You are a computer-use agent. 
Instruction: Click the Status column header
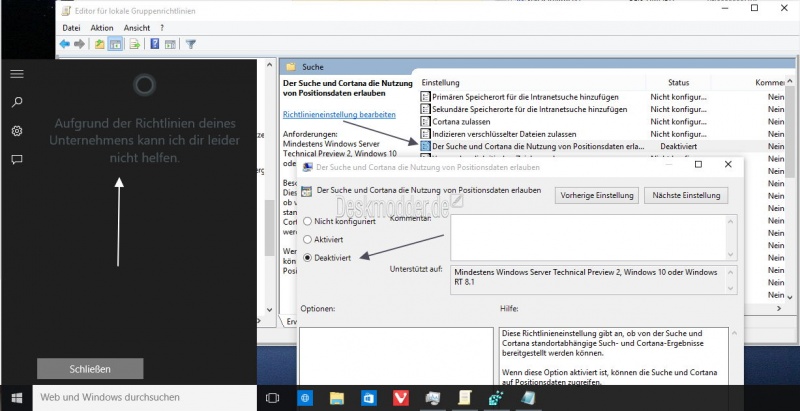679,82
